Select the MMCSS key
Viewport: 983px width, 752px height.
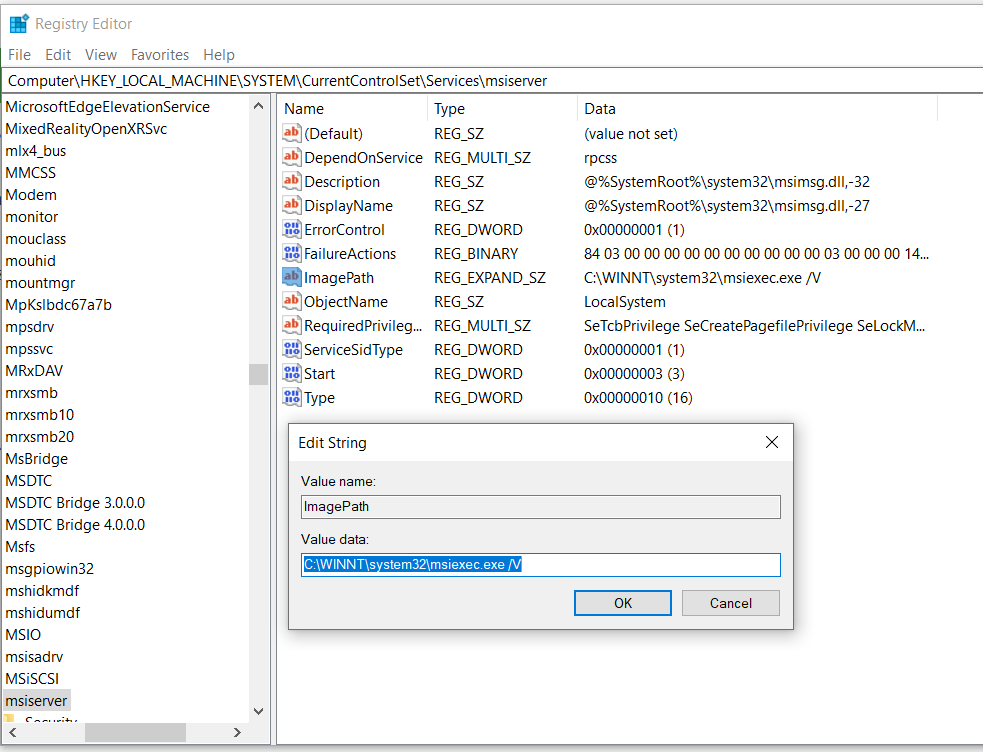click(31, 173)
